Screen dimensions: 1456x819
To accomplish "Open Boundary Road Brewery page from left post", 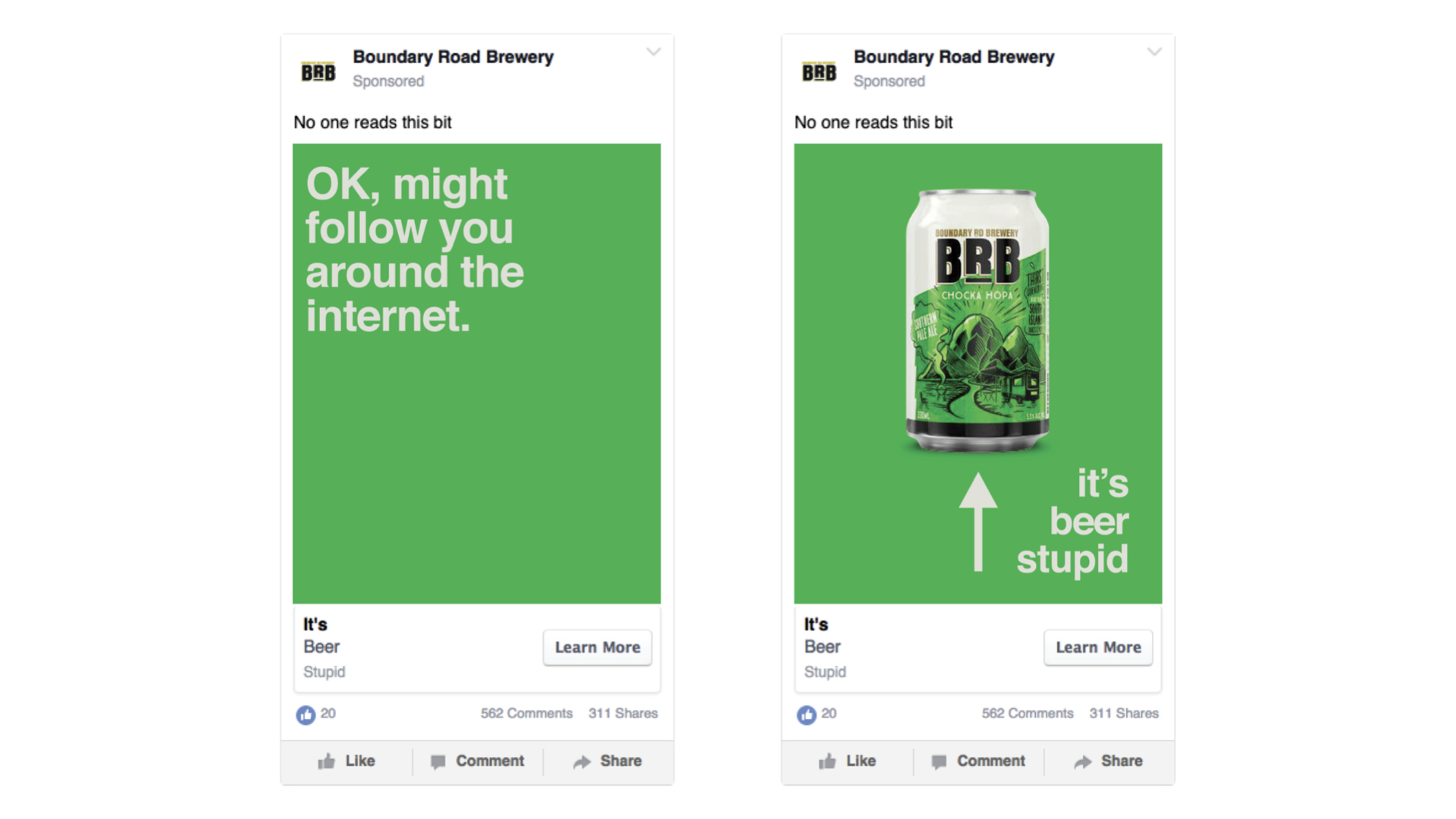I will 453,58.
